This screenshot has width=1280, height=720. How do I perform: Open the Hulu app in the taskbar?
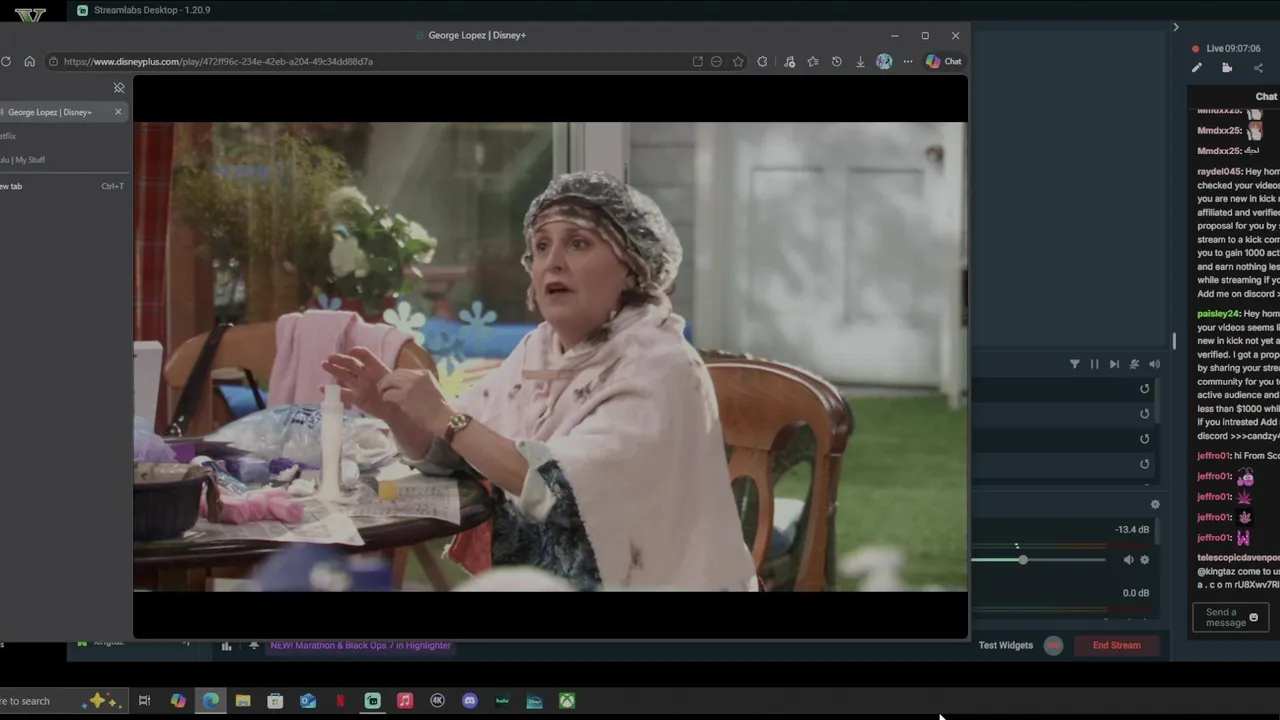click(502, 701)
